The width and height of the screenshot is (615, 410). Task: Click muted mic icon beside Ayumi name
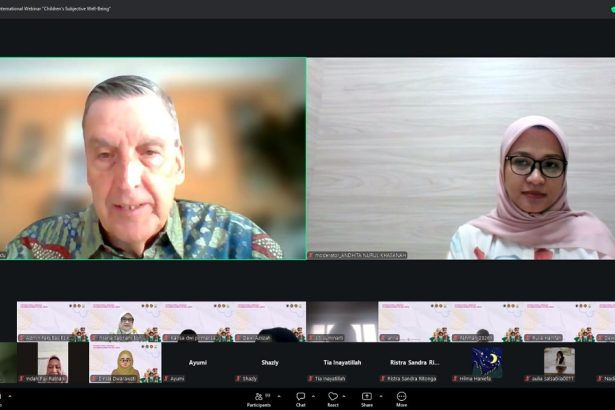166,379
